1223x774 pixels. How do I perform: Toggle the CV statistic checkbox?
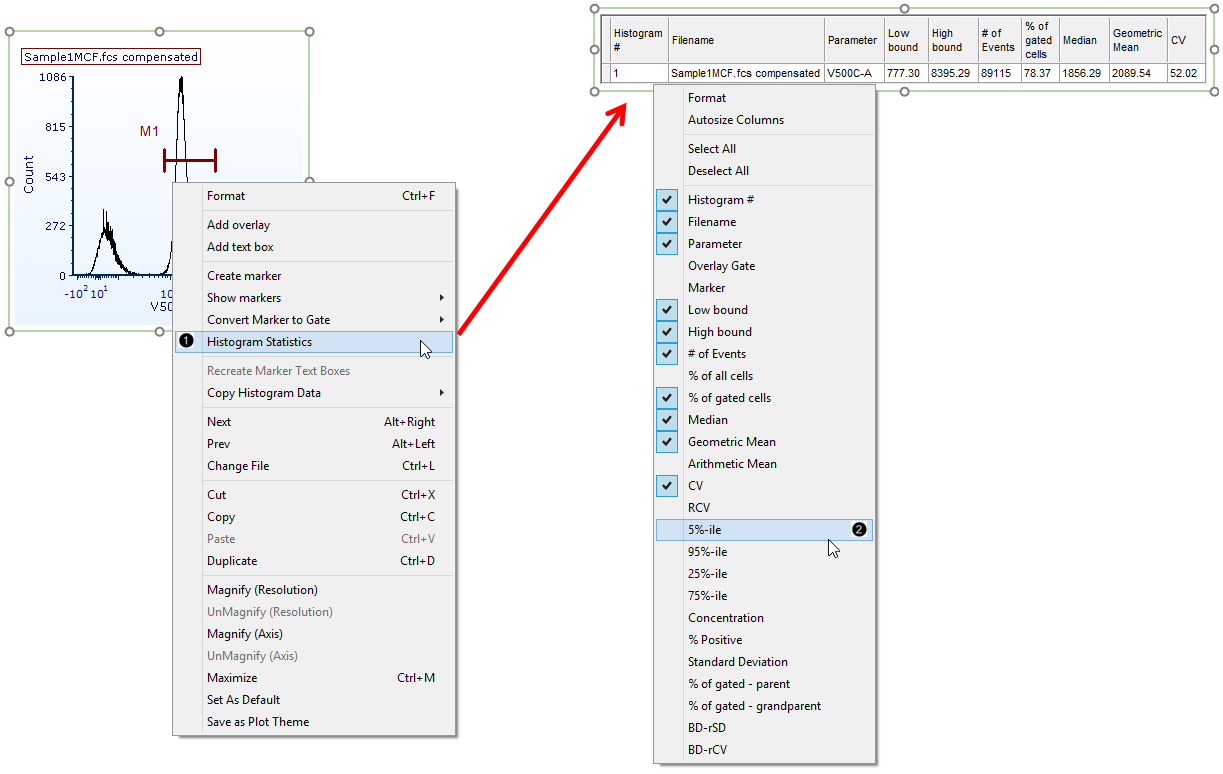[x=667, y=486]
